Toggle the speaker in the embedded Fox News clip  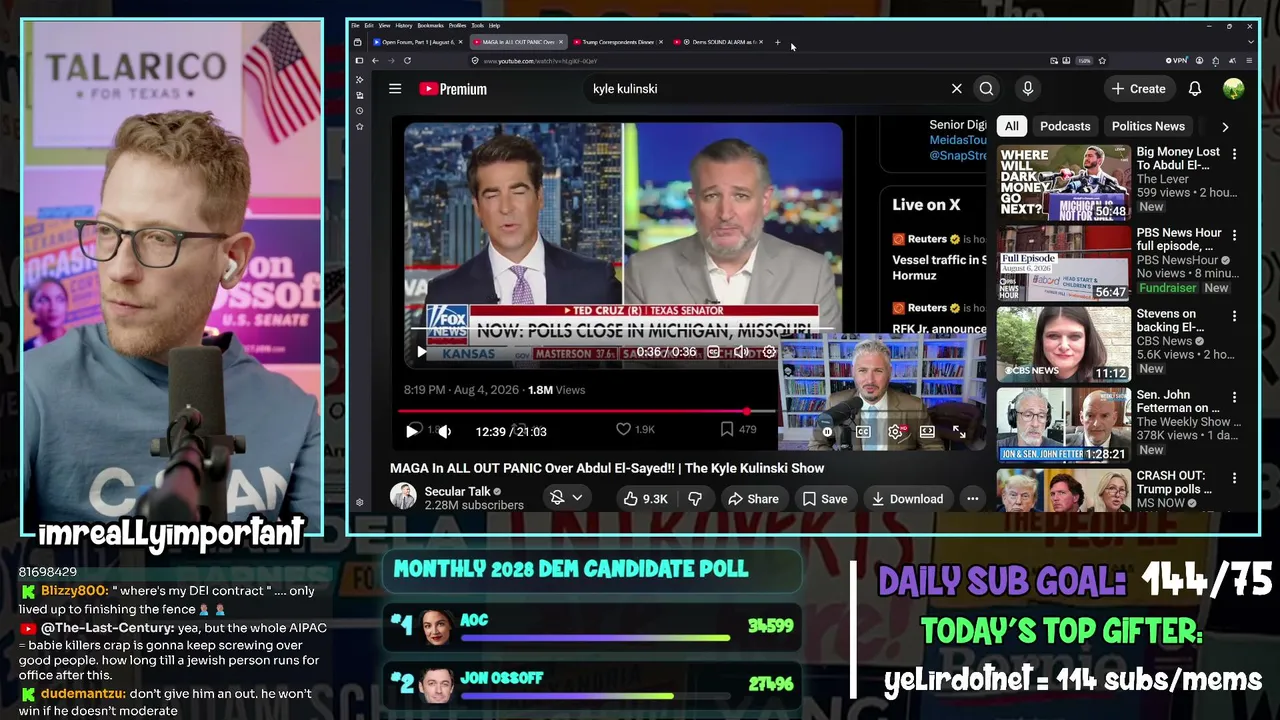741,352
